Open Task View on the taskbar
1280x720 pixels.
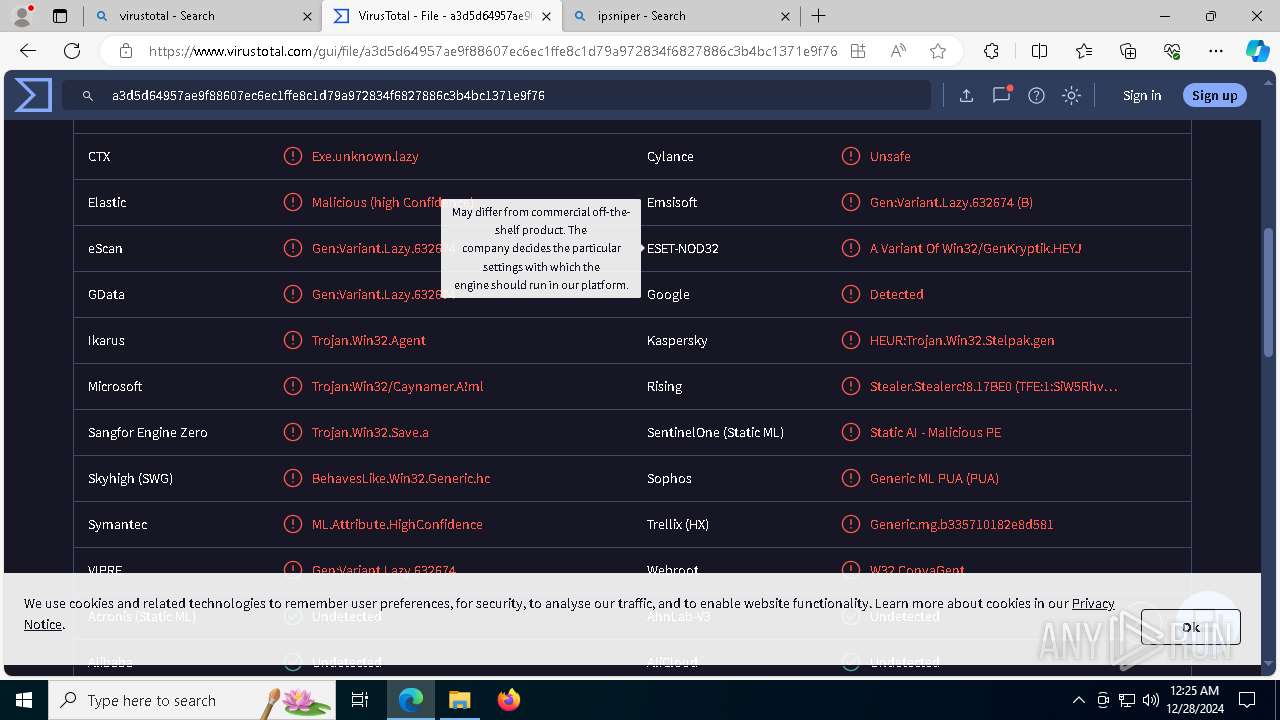(360, 700)
